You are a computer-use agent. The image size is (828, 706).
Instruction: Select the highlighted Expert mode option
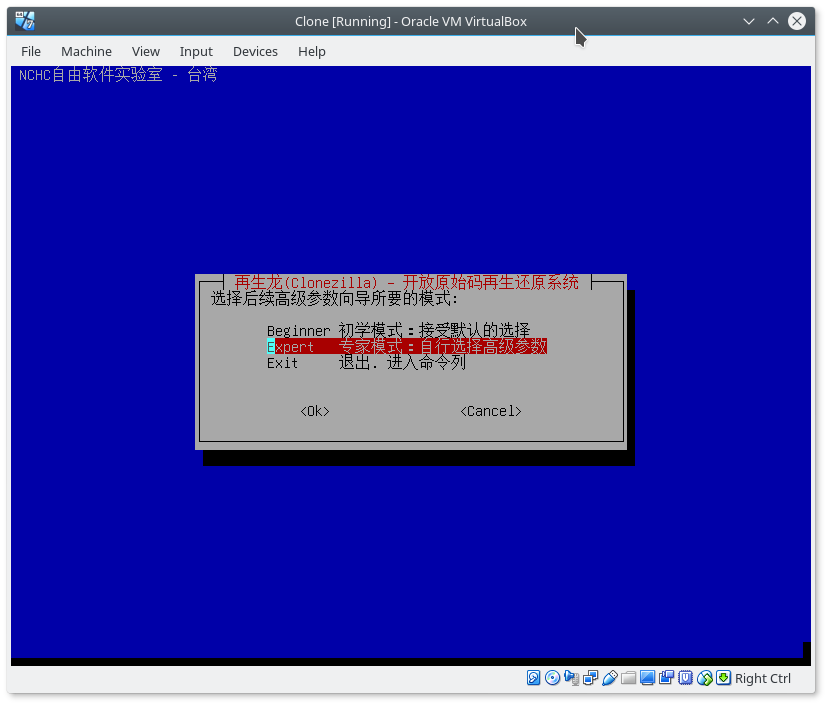point(407,346)
